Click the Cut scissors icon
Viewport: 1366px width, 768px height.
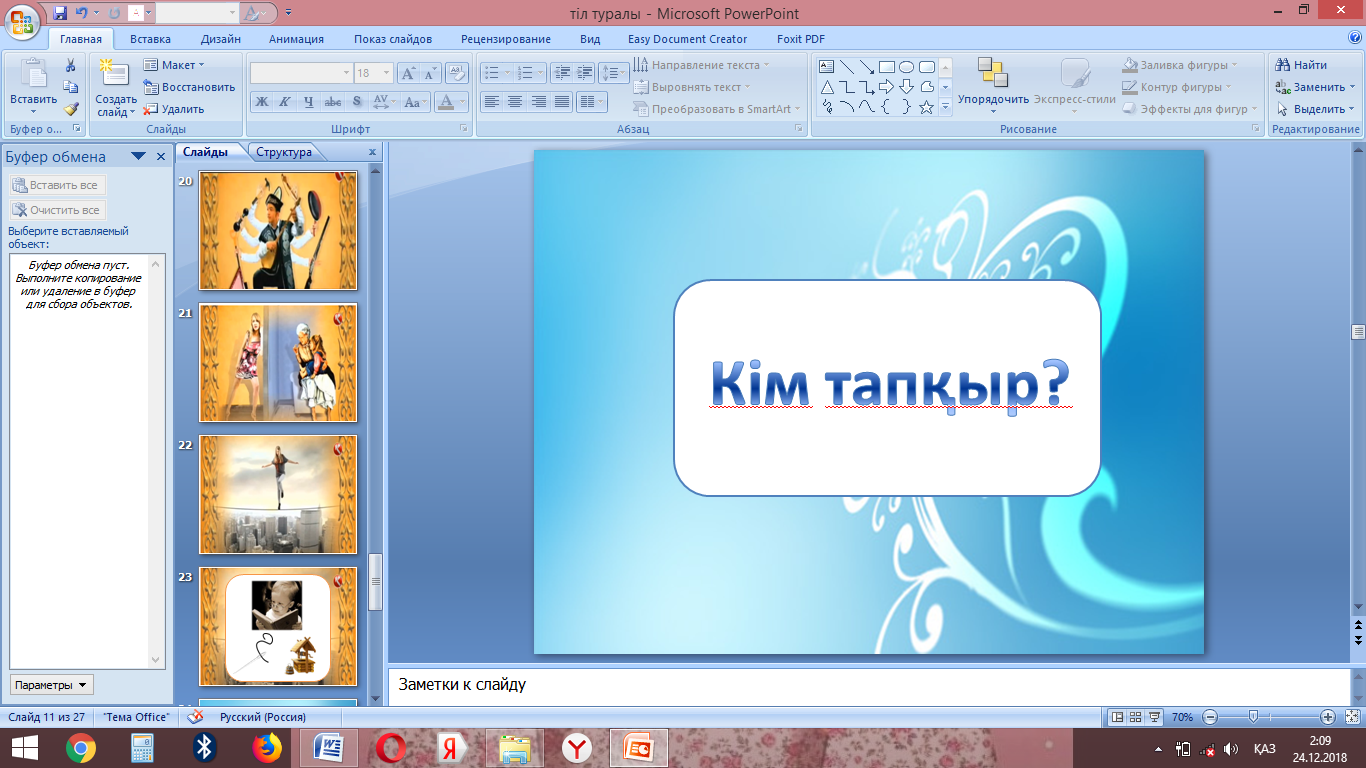click(x=71, y=66)
